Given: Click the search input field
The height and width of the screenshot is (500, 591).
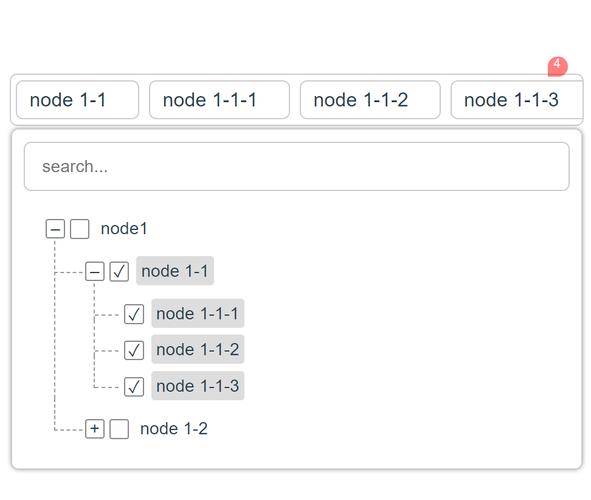Looking at the screenshot, I should (x=297, y=167).
